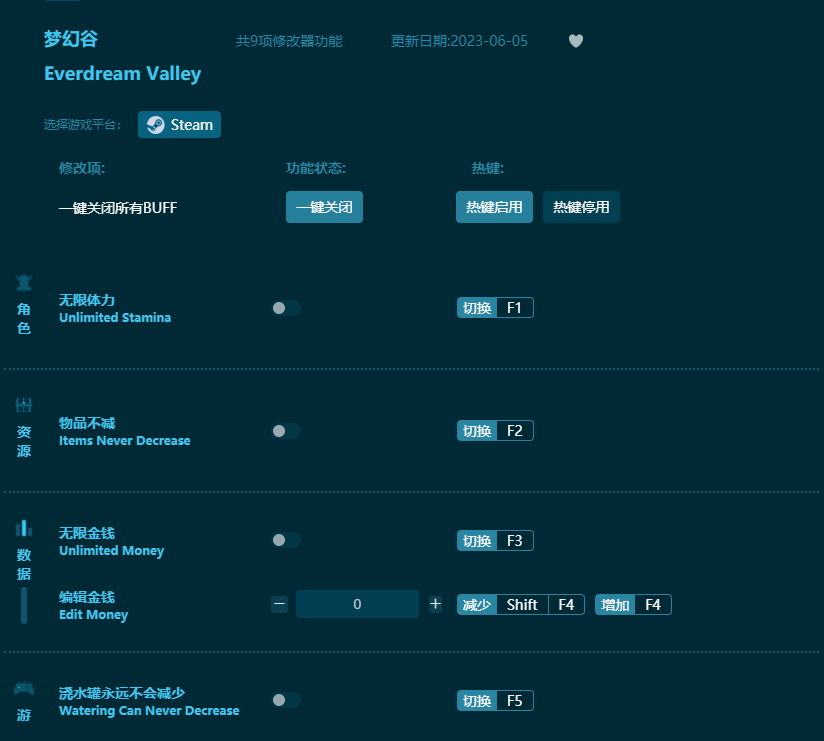Toggle Items Never Decrease switch
Screen dimensions: 824x741
tap(286, 431)
